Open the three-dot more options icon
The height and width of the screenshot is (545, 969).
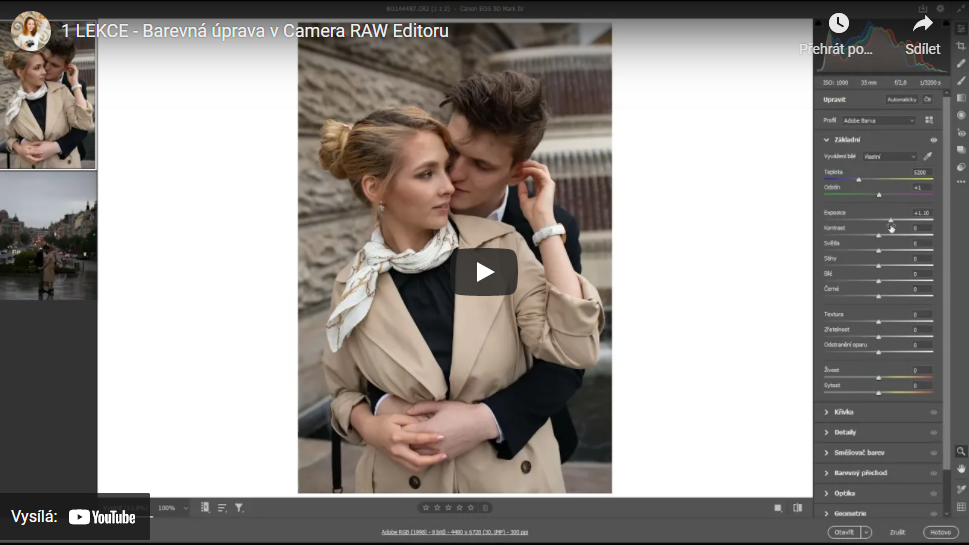tap(961, 182)
